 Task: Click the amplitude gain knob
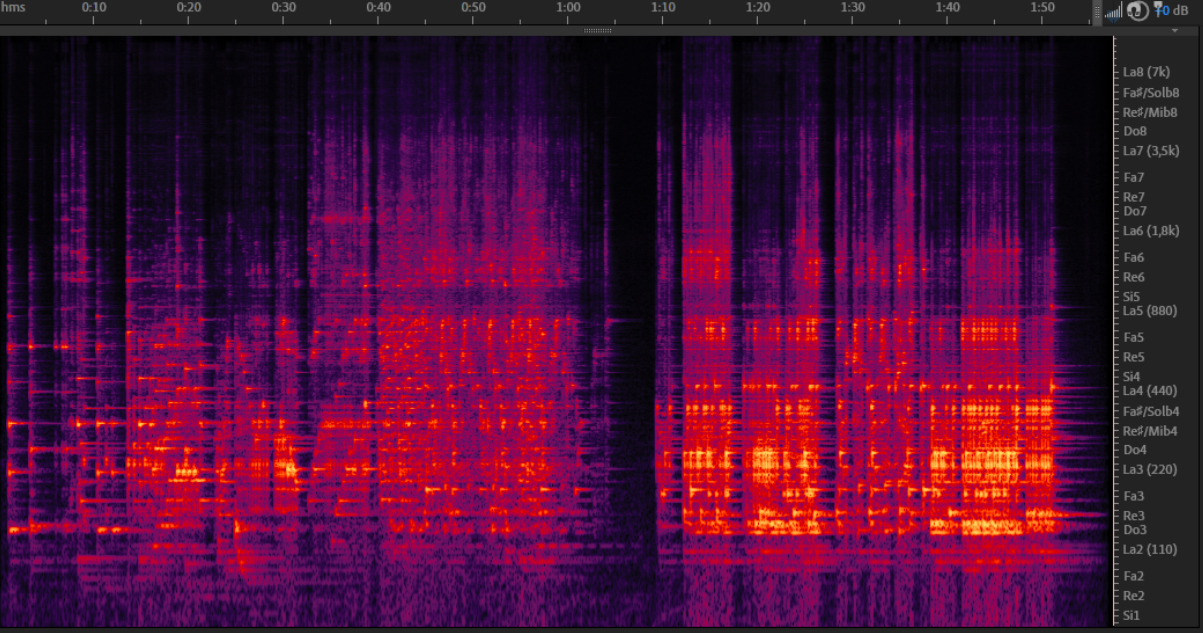coord(1136,11)
